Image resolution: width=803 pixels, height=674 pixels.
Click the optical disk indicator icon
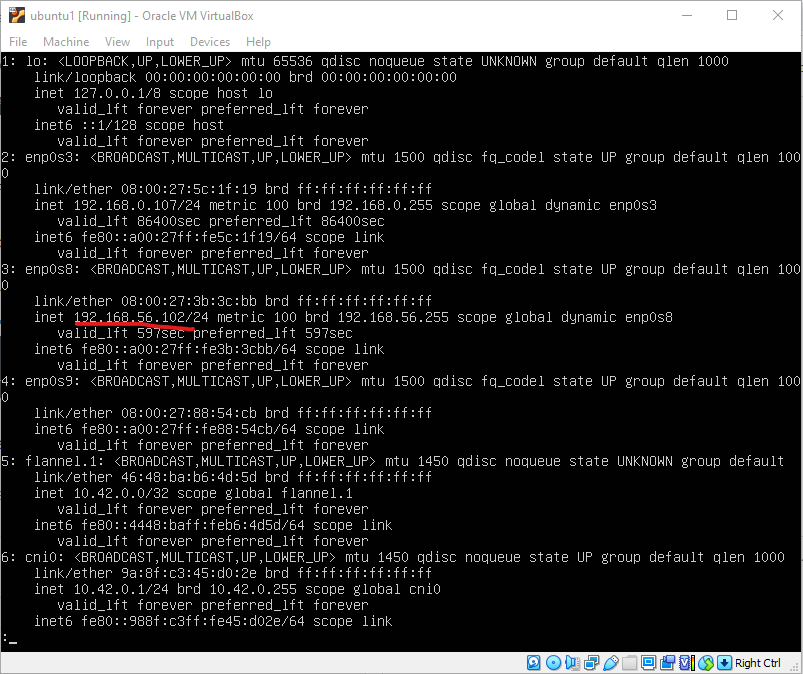pos(554,662)
